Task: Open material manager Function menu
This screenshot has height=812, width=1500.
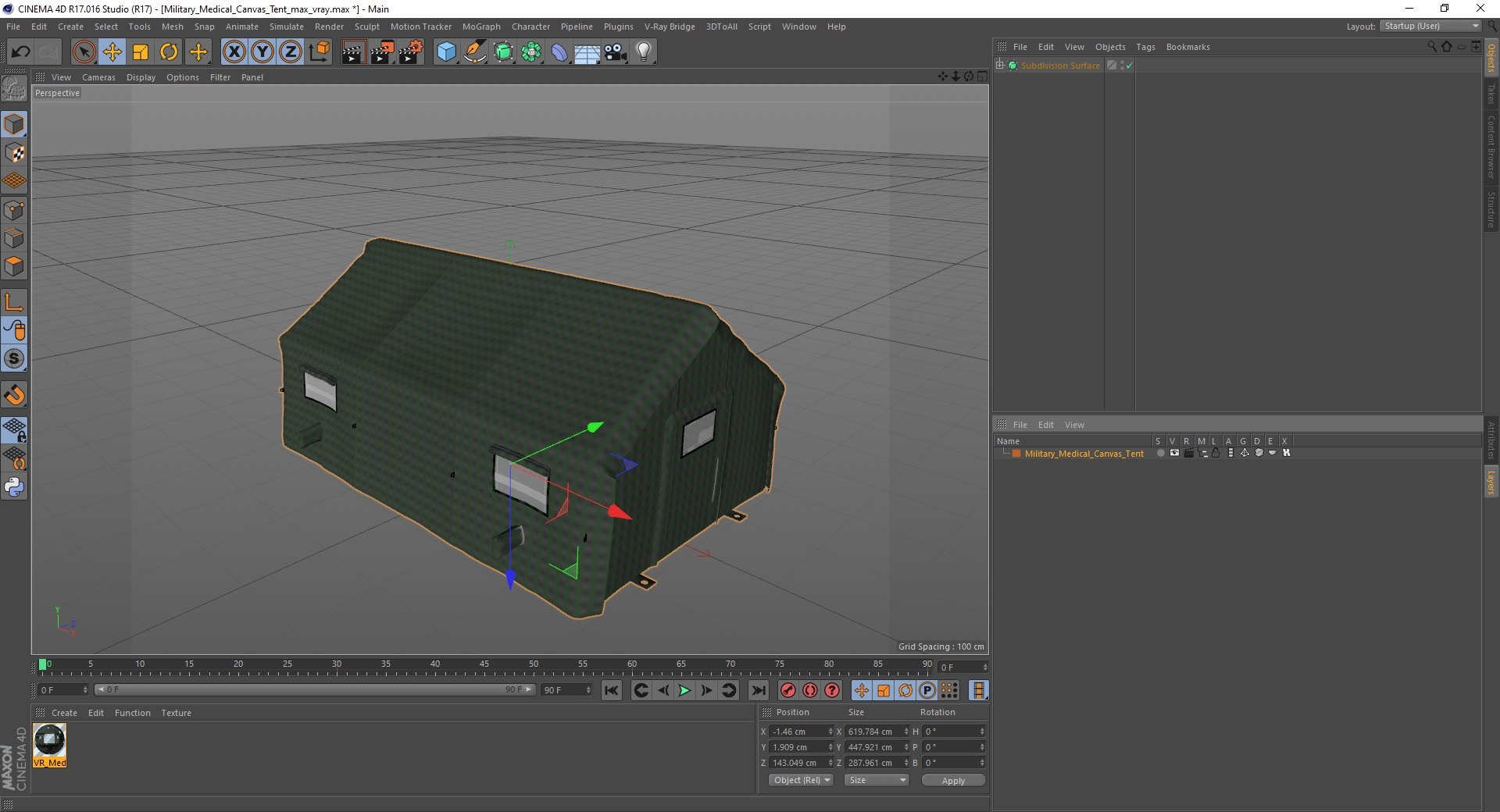Action: tap(132, 713)
